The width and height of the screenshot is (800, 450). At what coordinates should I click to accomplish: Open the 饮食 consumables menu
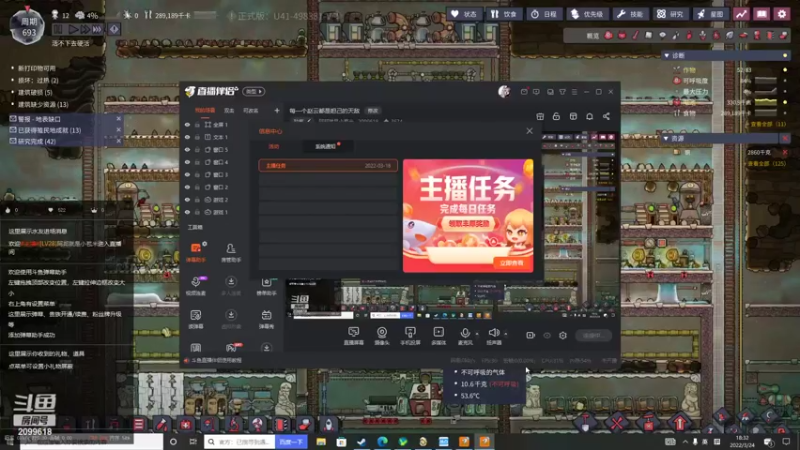point(503,14)
